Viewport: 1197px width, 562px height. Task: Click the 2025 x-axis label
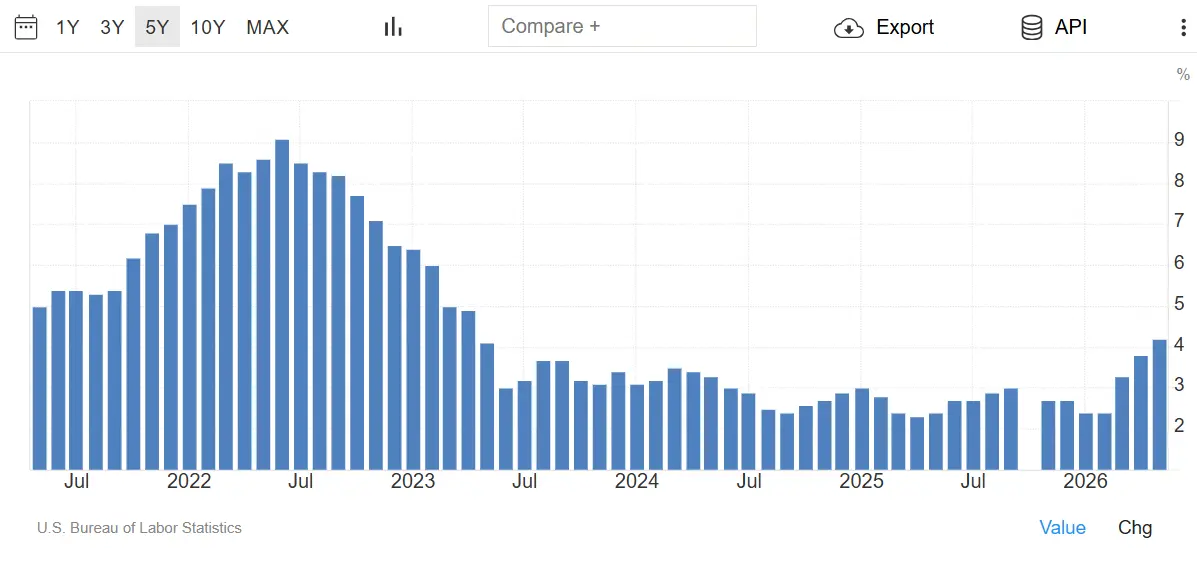861,482
